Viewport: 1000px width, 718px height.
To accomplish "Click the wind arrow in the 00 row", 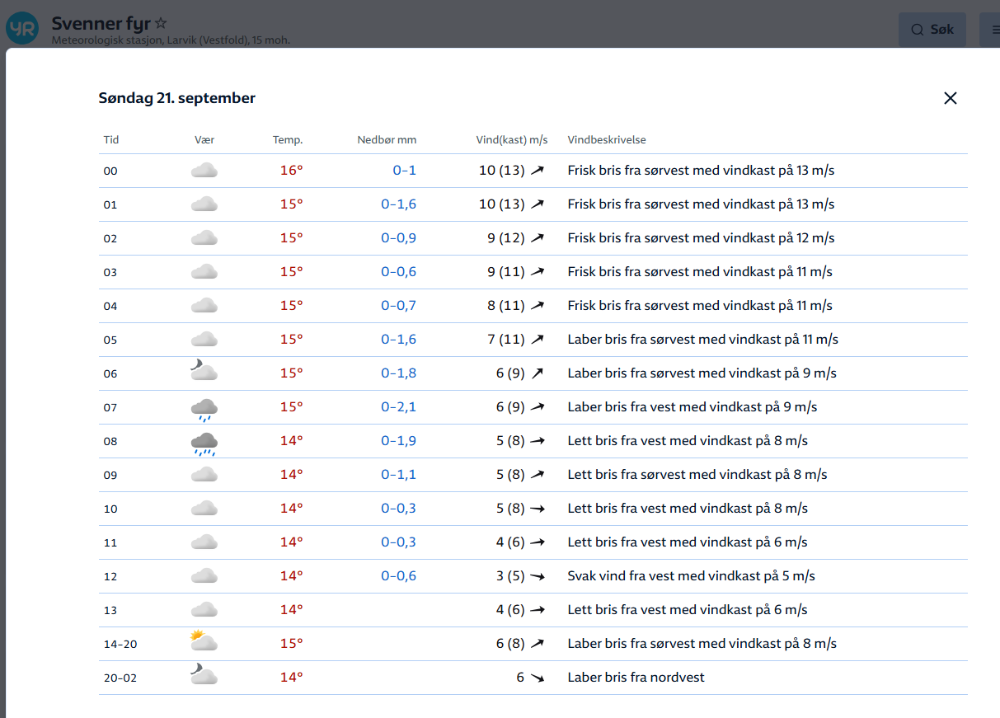I will [538, 171].
